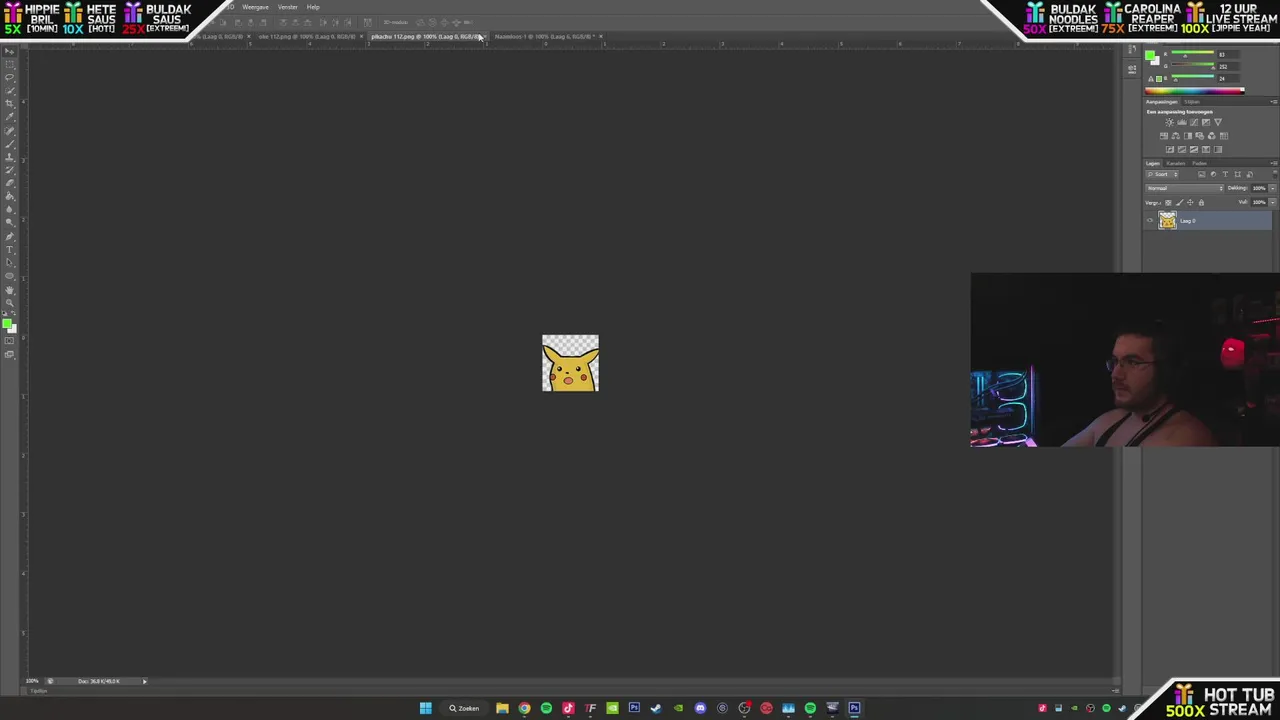Toggle lock image pixels brush icon
This screenshot has width=1280, height=720.
click(1180, 202)
